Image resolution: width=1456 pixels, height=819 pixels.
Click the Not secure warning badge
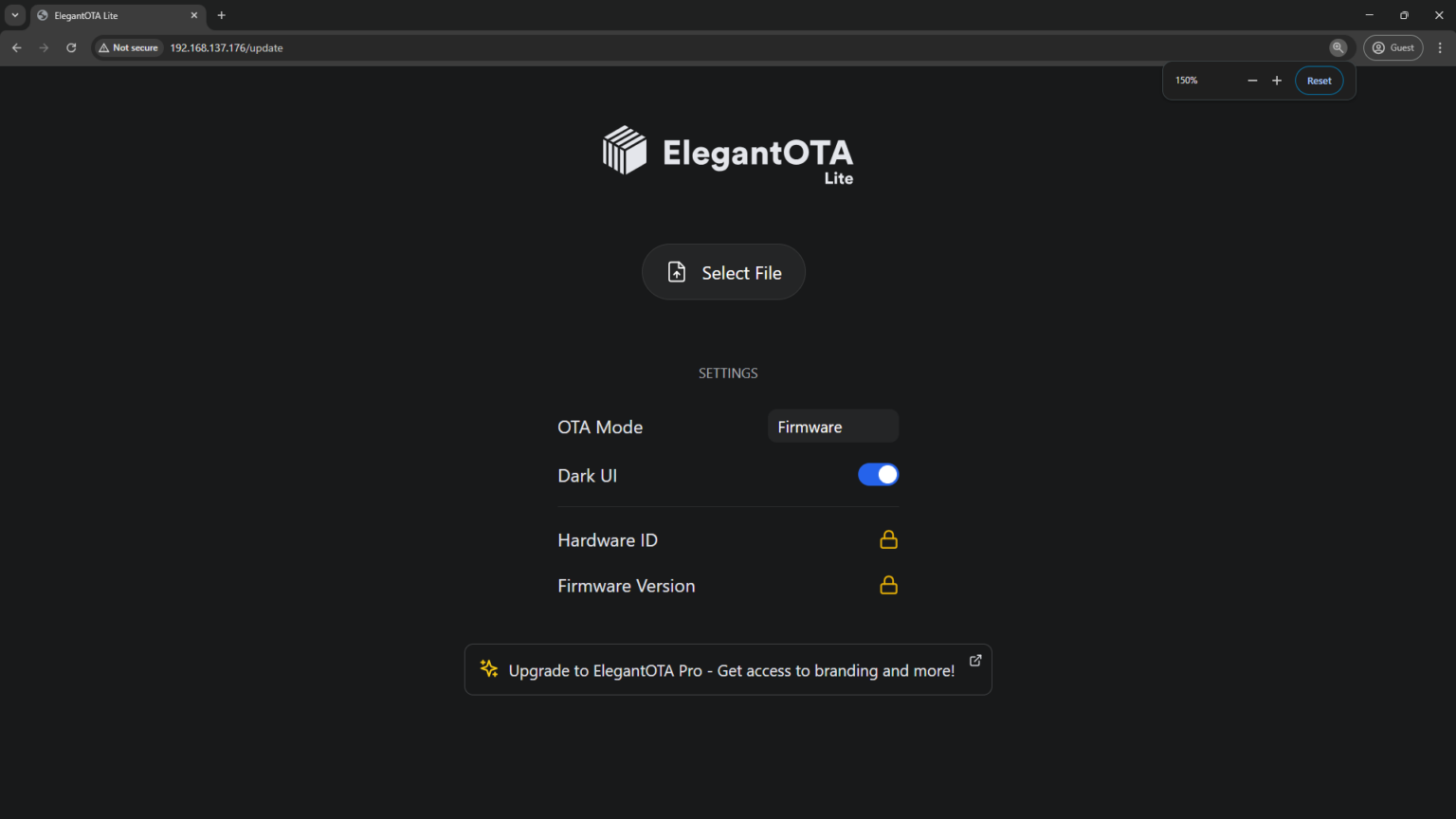pyautogui.click(x=129, y=47)
